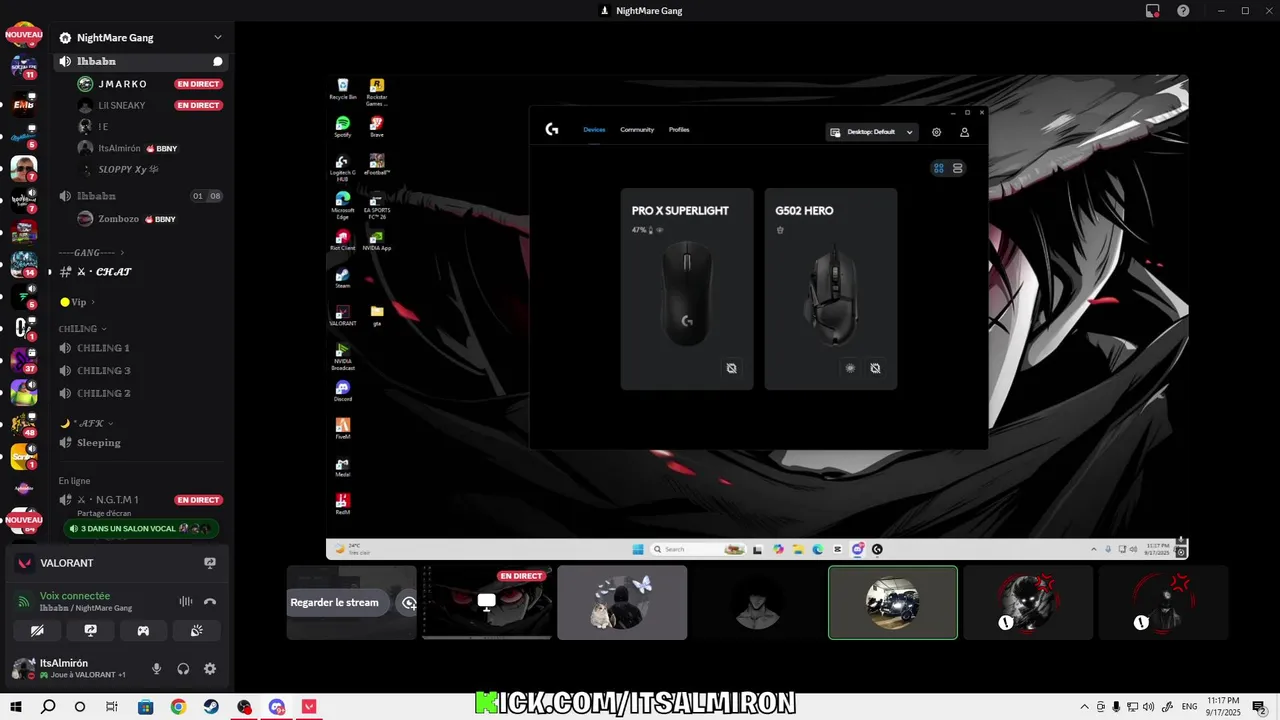1280x720 pixels.
Task: Open FiveM shortcut on streamed desktop
Action: tap(343, 428)
